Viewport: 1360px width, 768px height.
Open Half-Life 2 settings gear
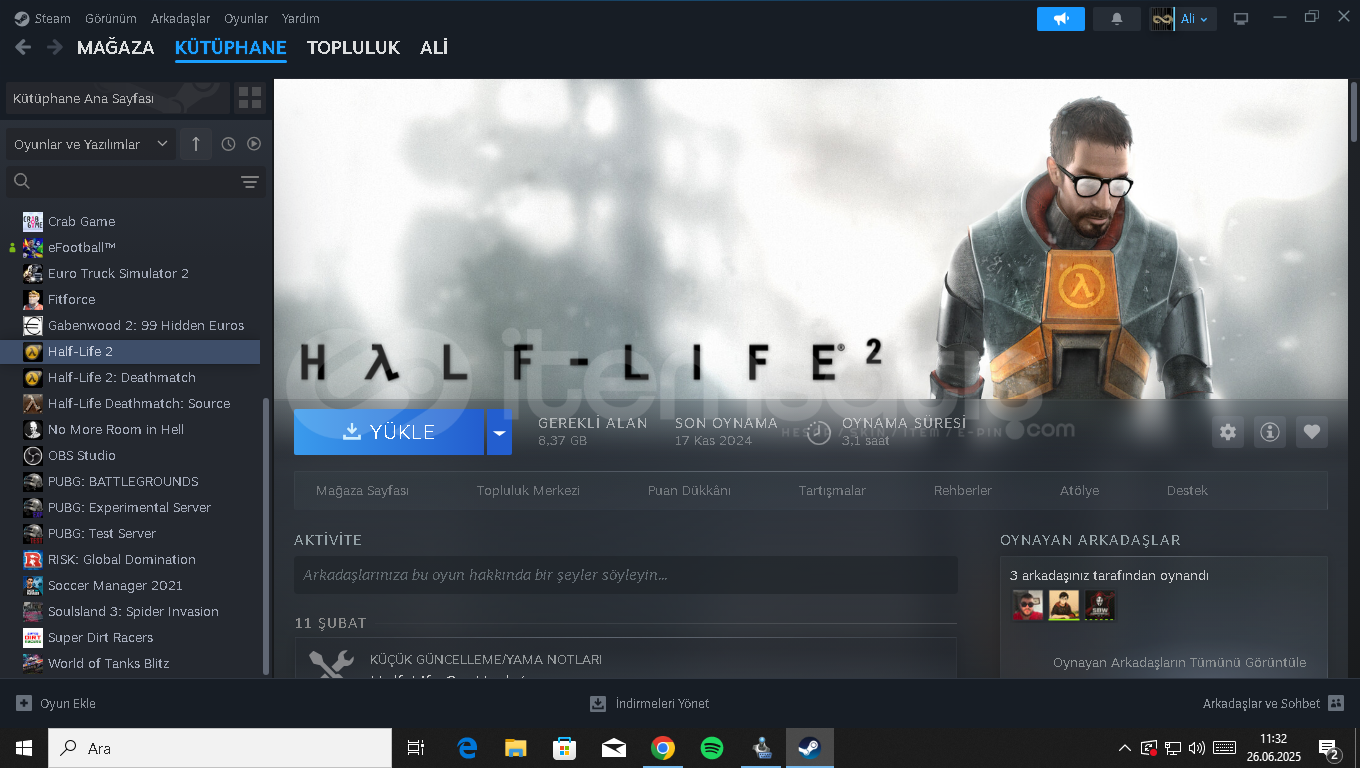pyautogui.click(x=1228, y=432)
